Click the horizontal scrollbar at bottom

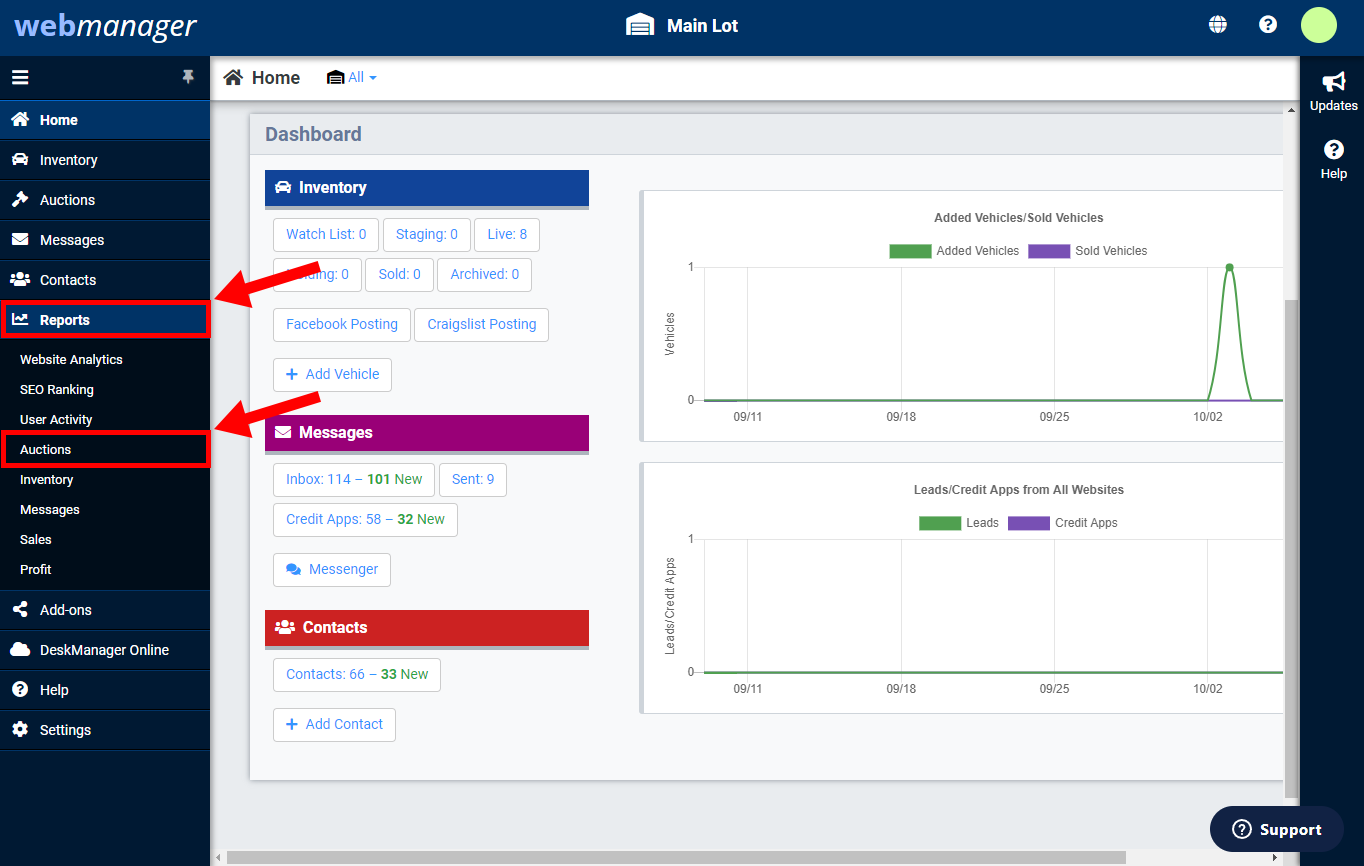676,857
